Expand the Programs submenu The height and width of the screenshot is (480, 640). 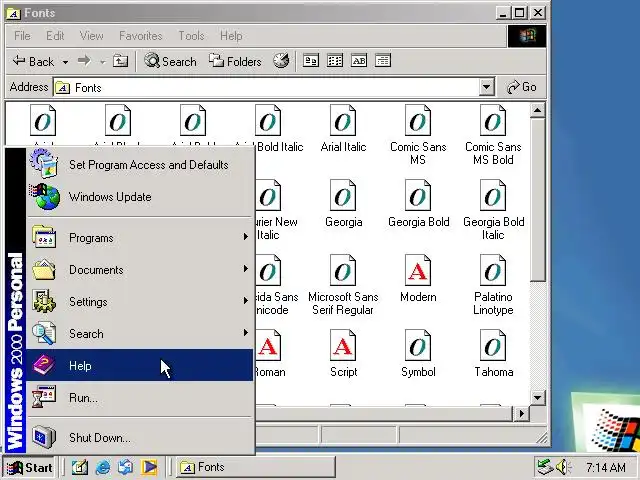(139, 238)
